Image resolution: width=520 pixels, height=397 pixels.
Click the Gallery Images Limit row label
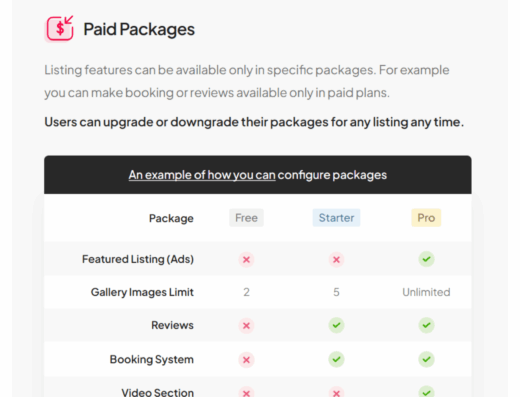tap(142, 292)
